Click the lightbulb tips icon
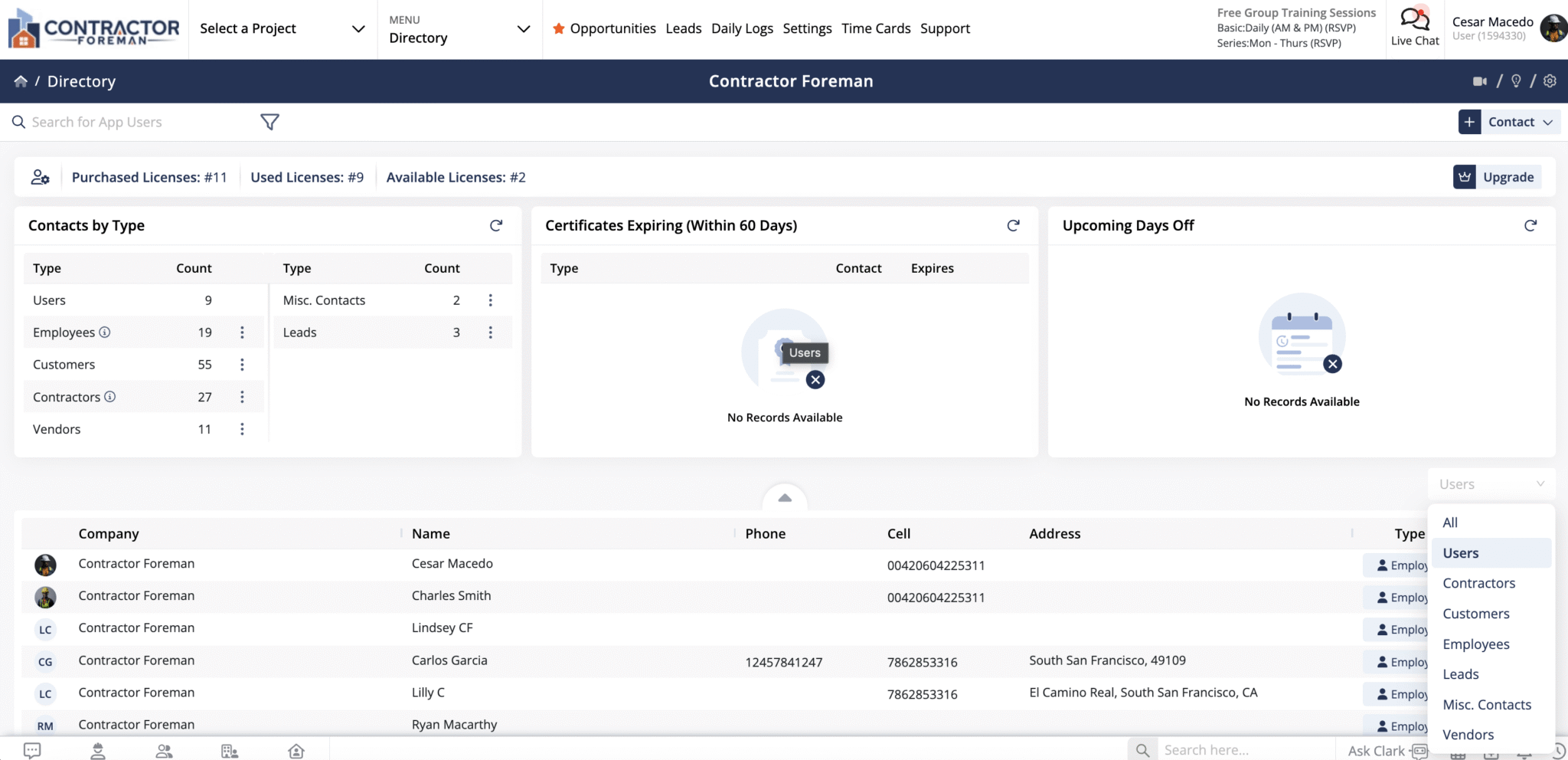The image size is (1568, 760). pyautogui.click(x=1516, y=81)
